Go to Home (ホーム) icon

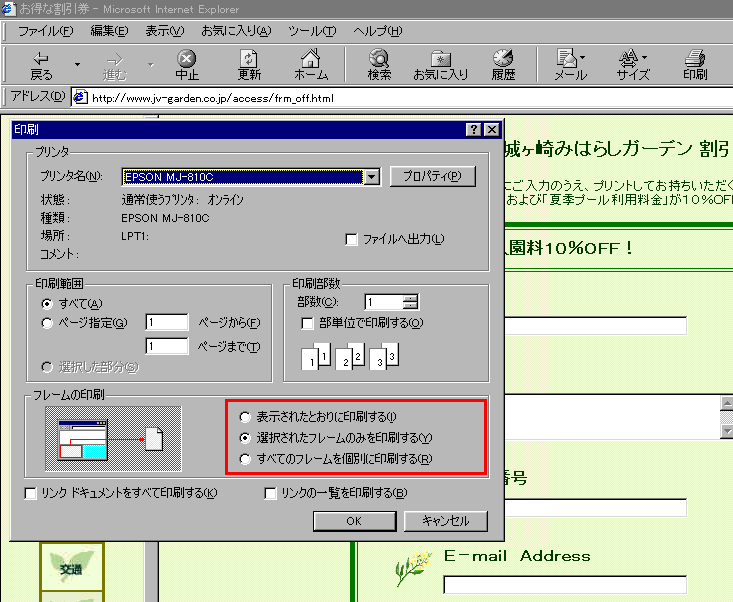click(x=311, y=64)
